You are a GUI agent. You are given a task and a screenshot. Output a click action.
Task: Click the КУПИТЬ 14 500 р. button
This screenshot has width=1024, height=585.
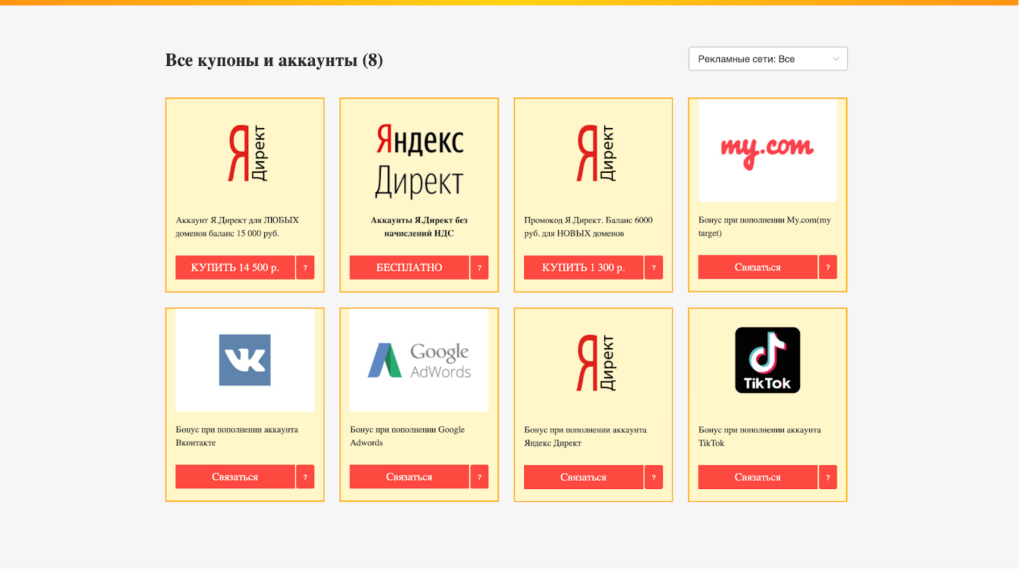tap(234, 268)
